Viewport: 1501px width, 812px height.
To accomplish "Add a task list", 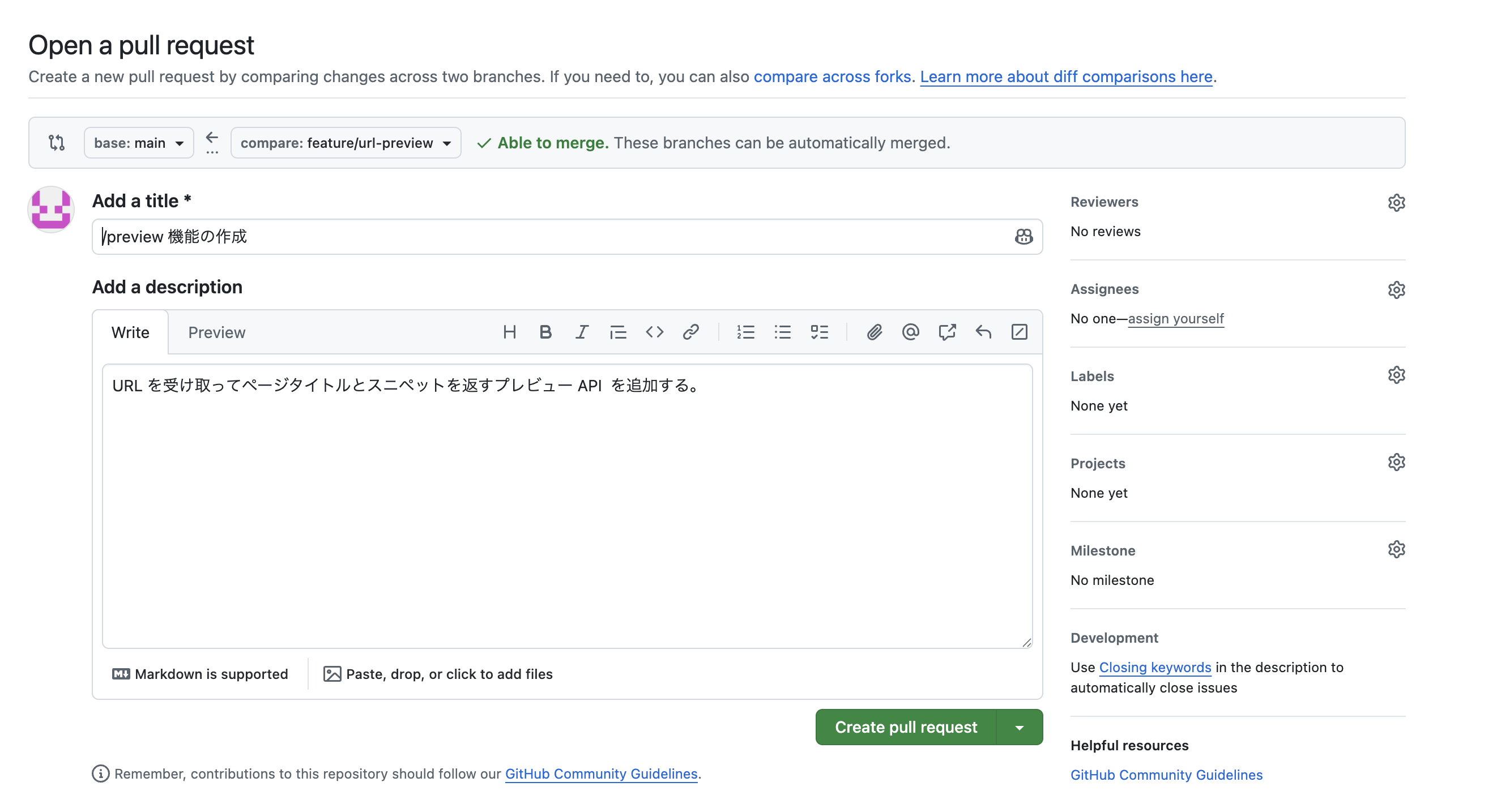I will (819, 332).
